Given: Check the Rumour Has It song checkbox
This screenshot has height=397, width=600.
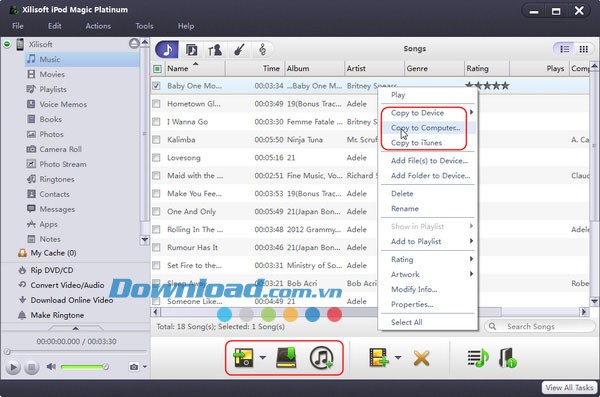Looking at the screenshot, I should (x=156, y=247).
